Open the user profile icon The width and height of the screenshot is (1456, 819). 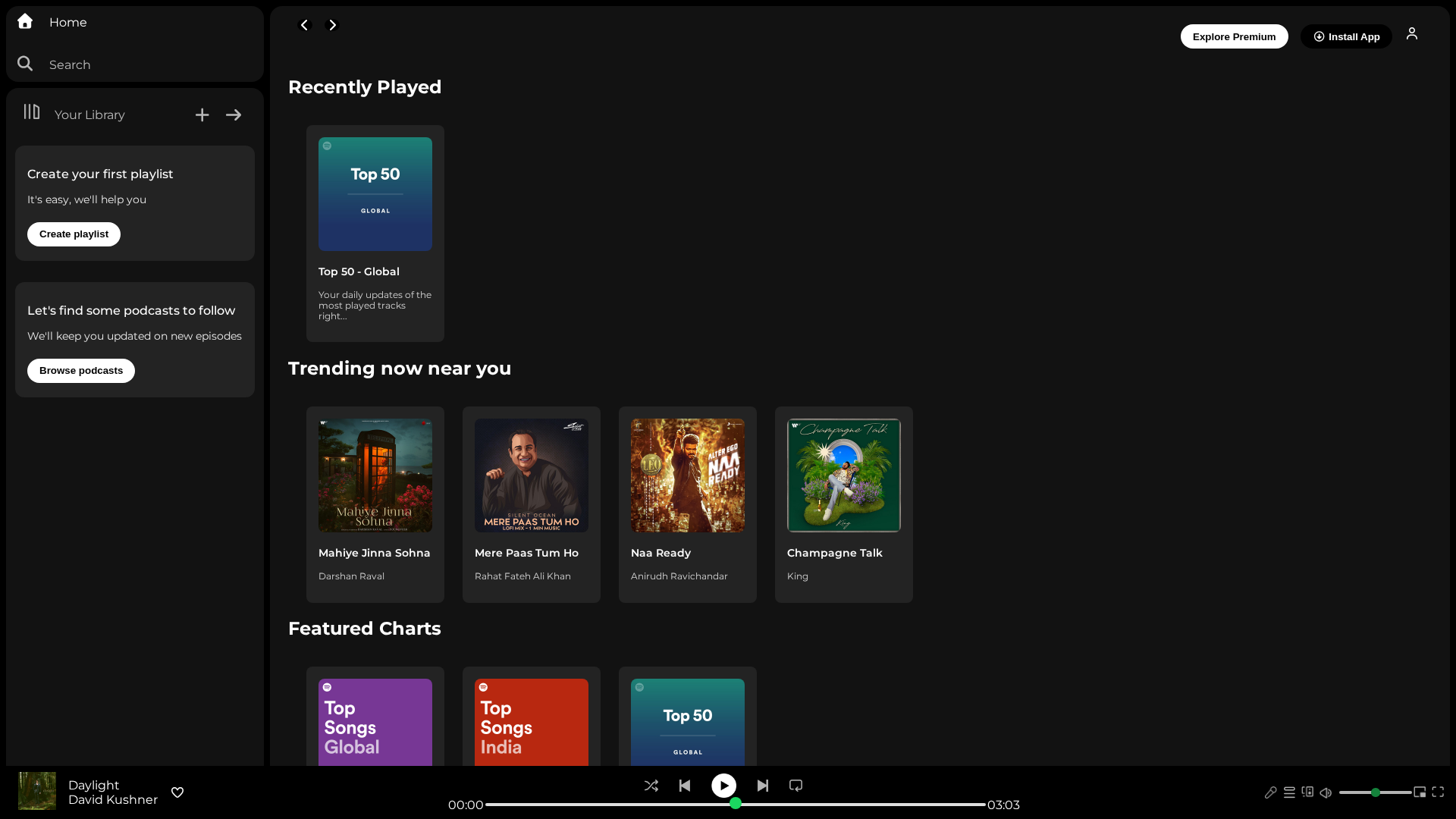pyautogui.click(x=1412, y=34)
